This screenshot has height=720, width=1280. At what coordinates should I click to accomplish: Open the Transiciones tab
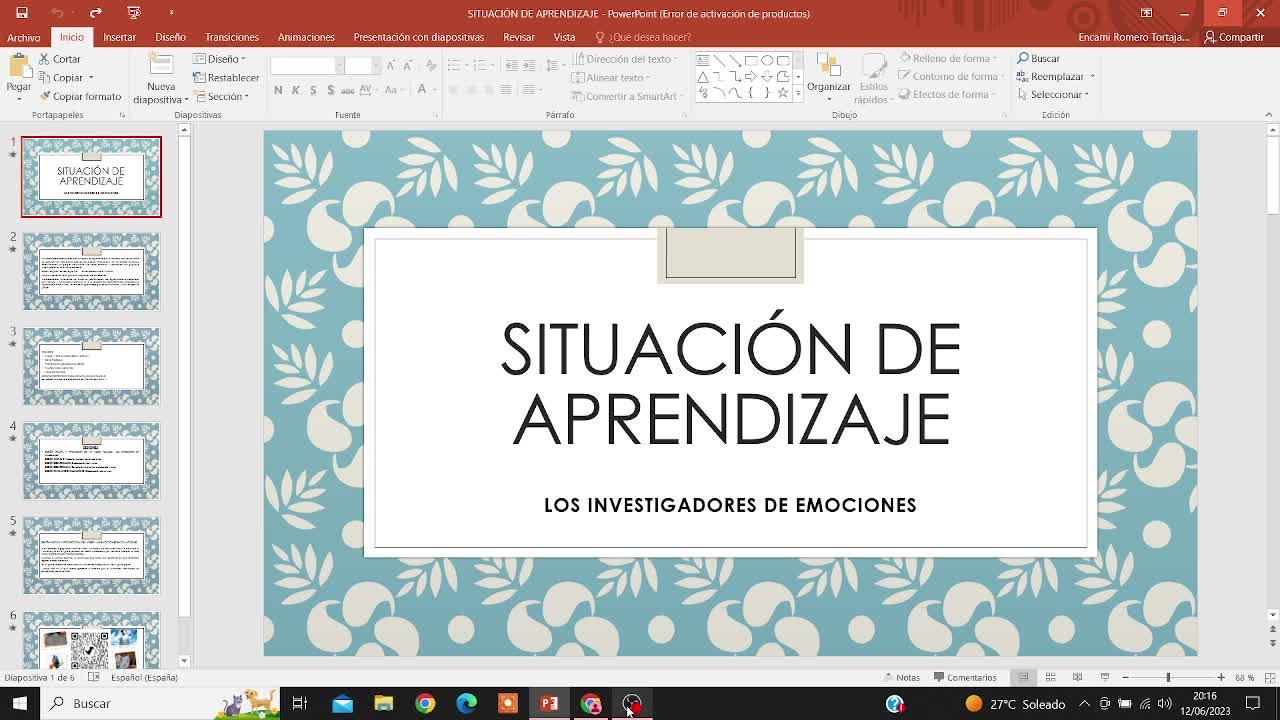point(231,37)
